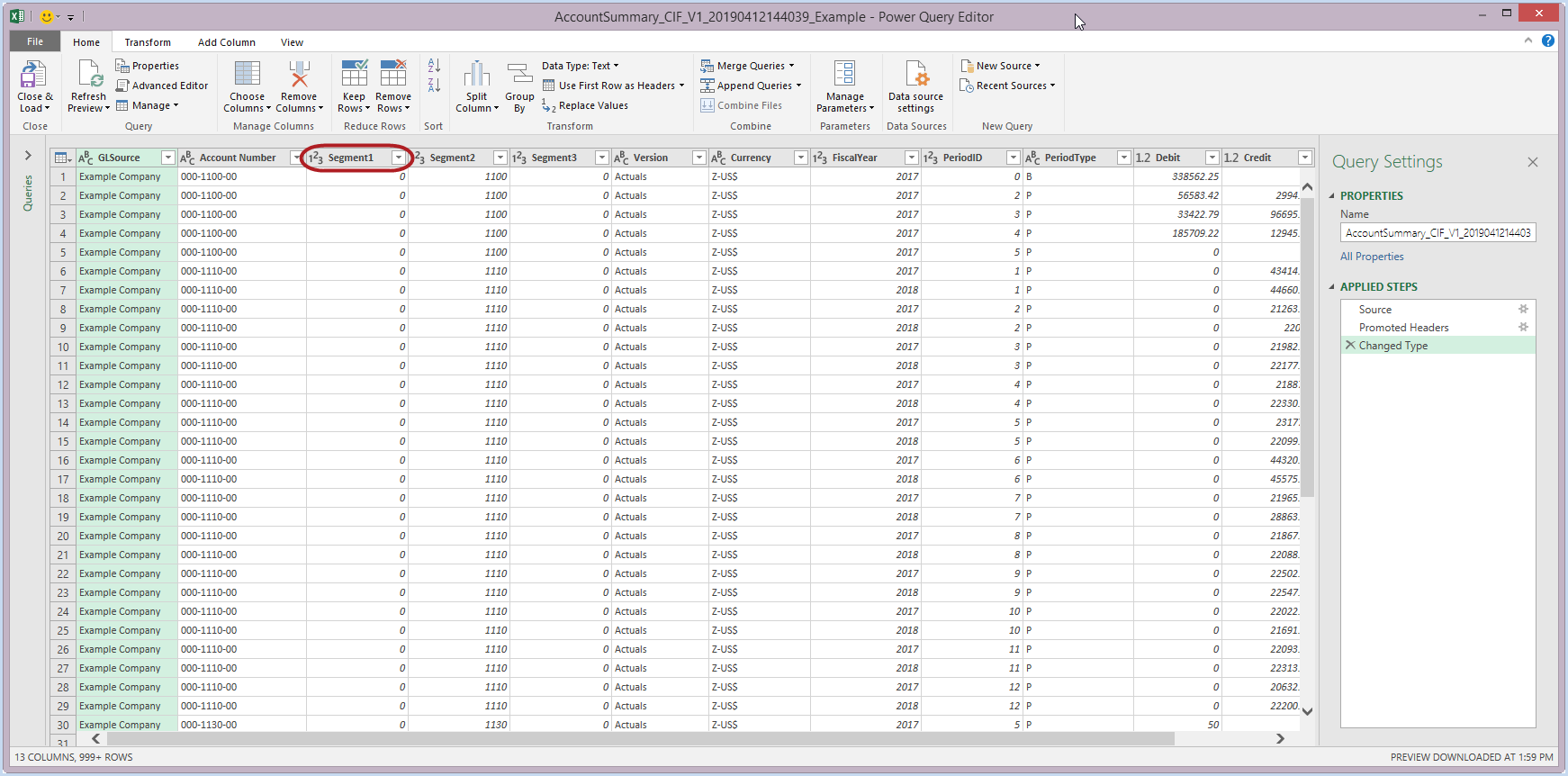Click Use First Row as Headers
This screenshot has width=1568, height=776.
pyautogui.click(x=613, y=86)
